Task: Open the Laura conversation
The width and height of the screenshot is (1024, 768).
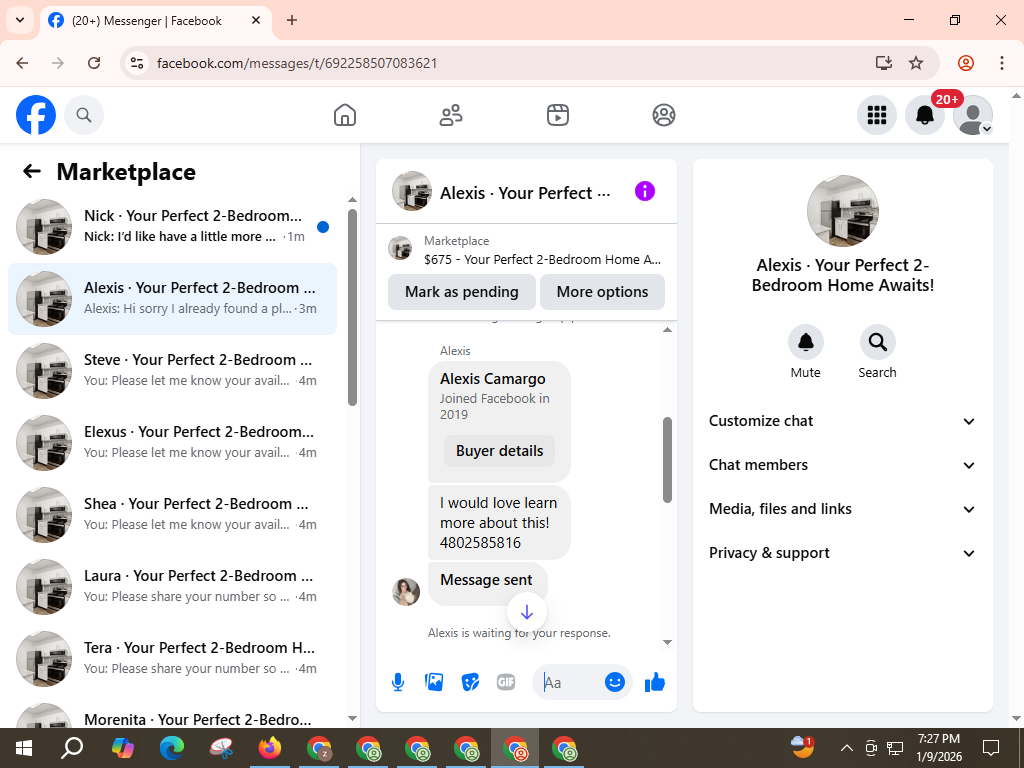Action: click(172, 586)
